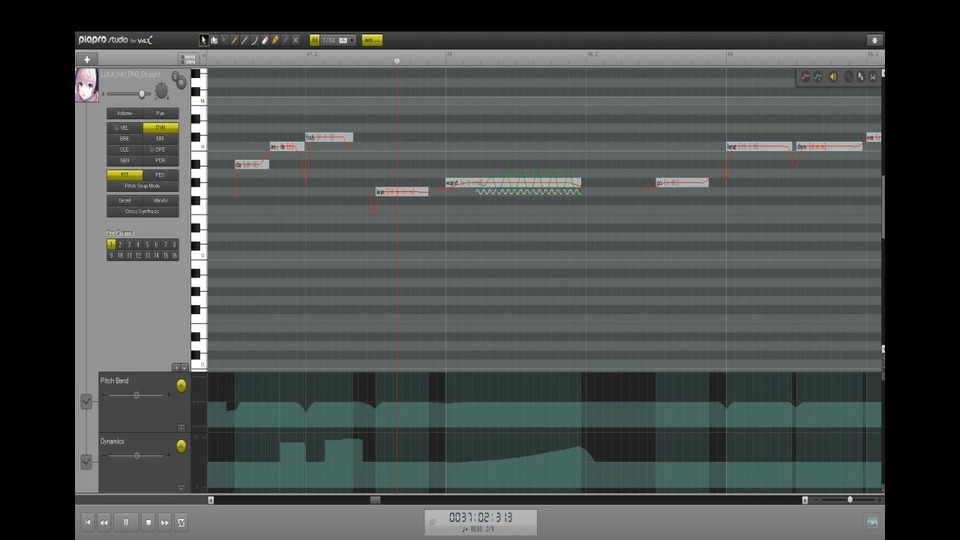Open the Vibrato parameter

[x=160, y=200]
